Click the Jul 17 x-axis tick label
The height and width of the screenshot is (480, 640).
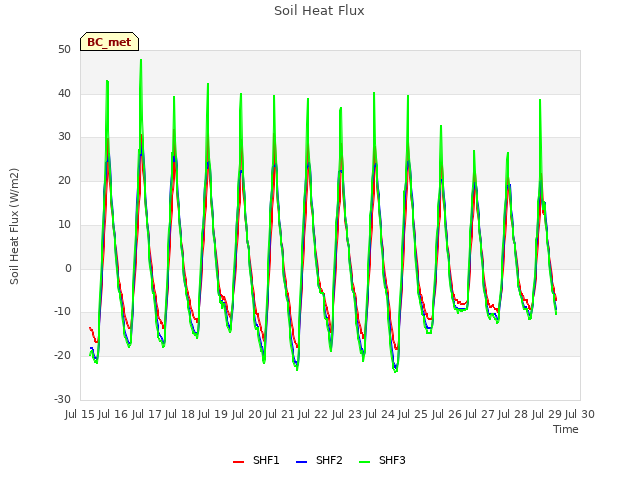146,414
